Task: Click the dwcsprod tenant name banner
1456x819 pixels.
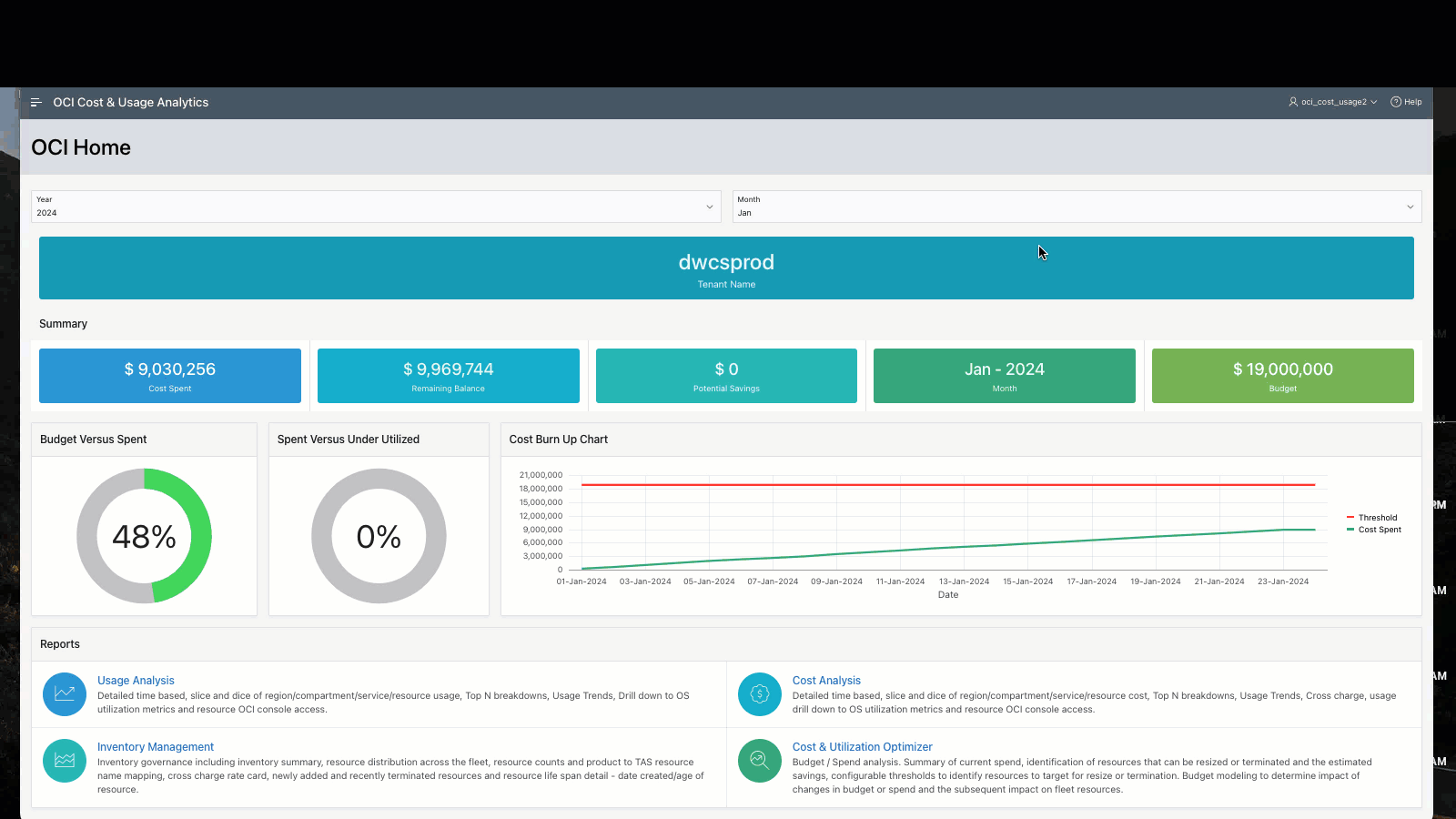Action: 726,268
